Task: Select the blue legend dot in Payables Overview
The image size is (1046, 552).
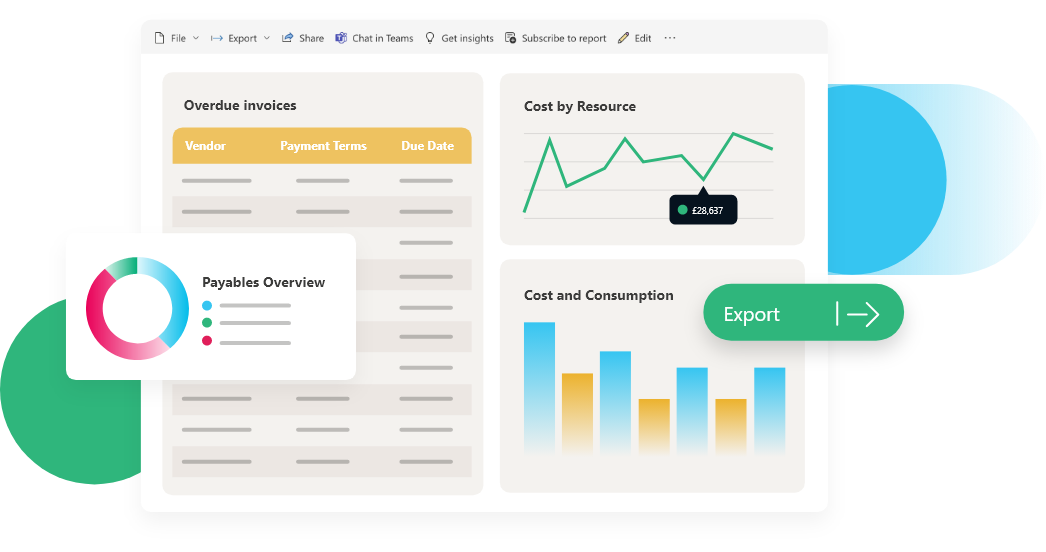Action: (207, 305)
